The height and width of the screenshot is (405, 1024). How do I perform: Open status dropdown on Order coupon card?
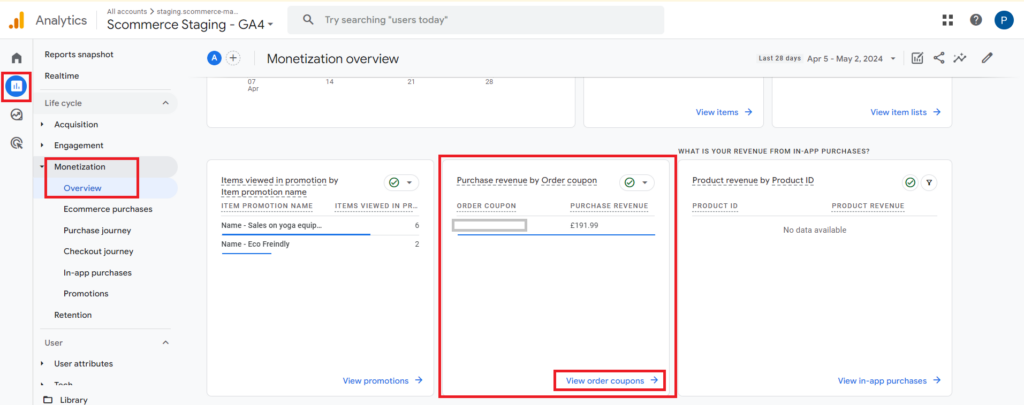click(636, 182)
